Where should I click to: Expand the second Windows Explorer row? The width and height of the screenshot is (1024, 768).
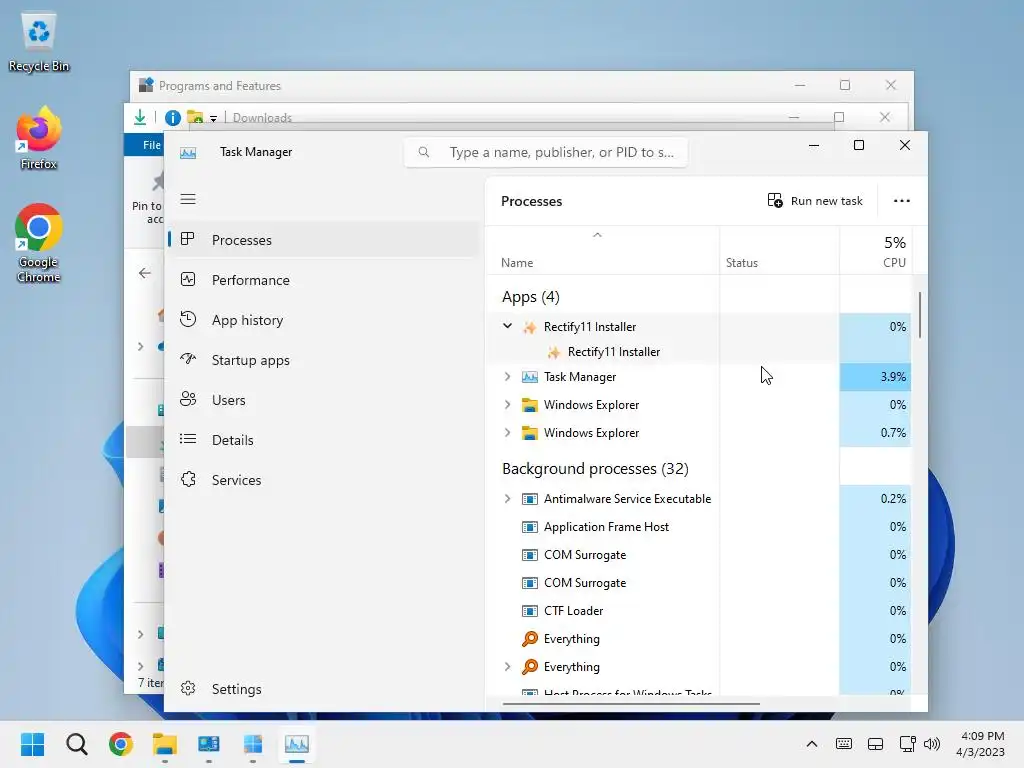click(507, 432)
